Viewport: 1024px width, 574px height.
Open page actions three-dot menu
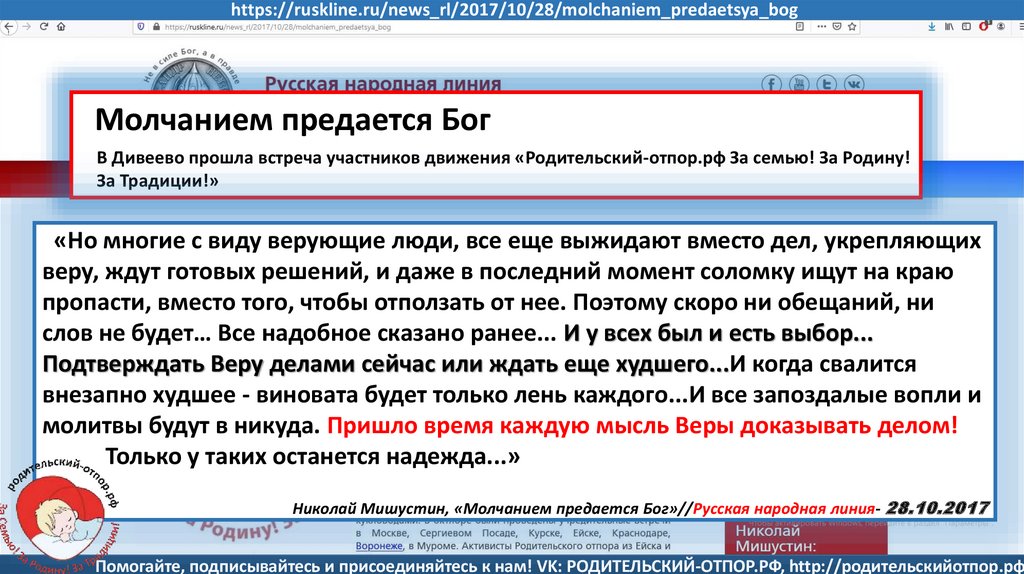pos(822,27)
